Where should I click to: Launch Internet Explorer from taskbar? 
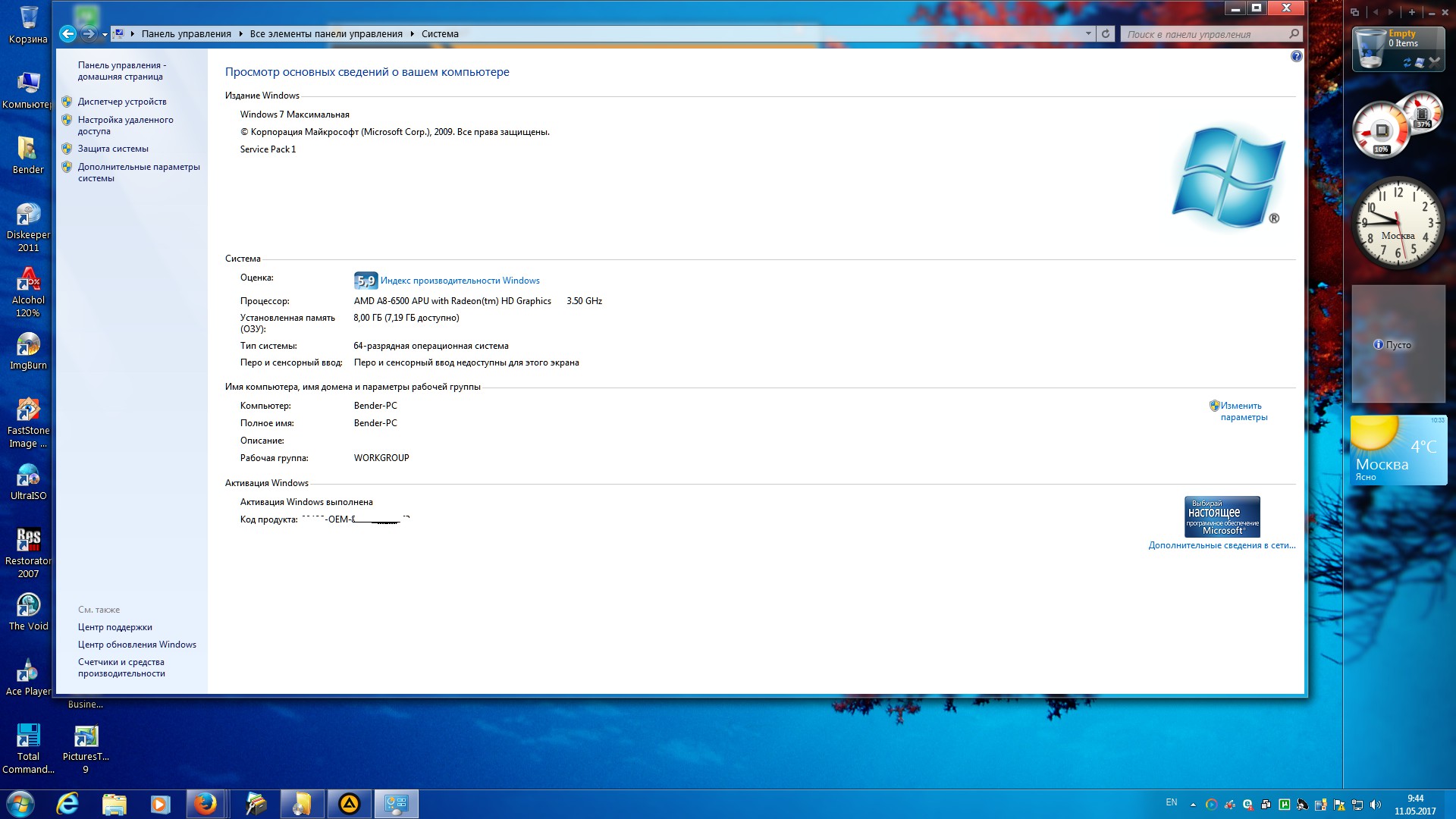click(x=67, y=804)
